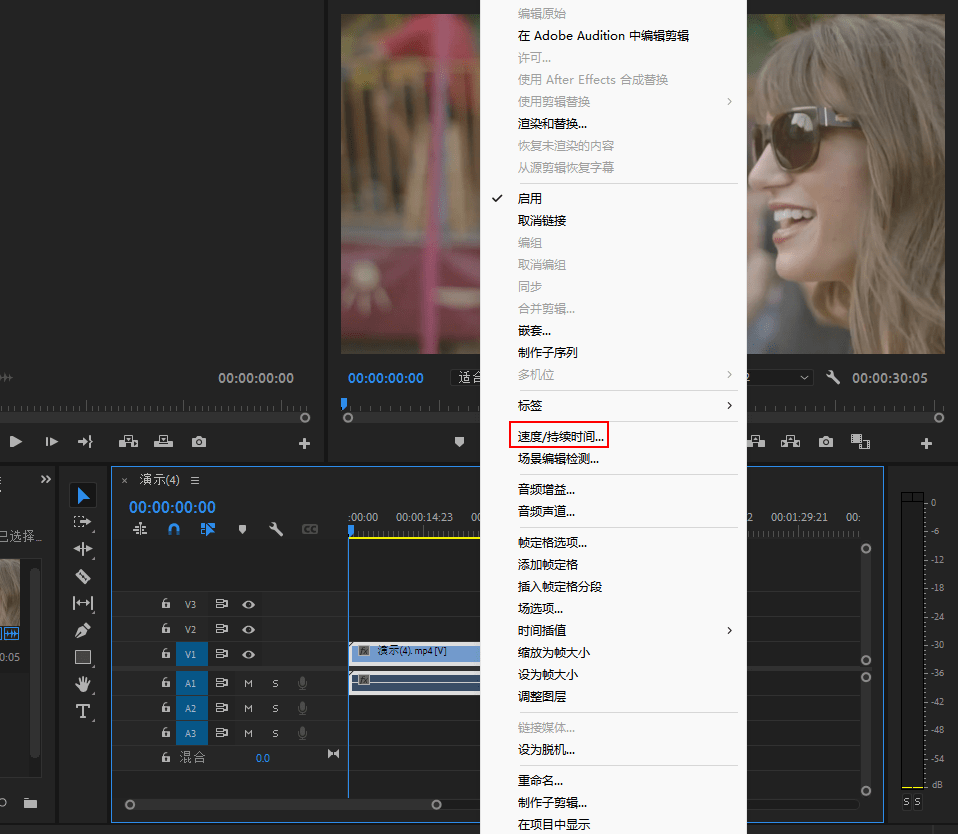Screen dimensions: 958x834
Task: Click the Program monitor playhead marker
Action: (x=344, y=403)
